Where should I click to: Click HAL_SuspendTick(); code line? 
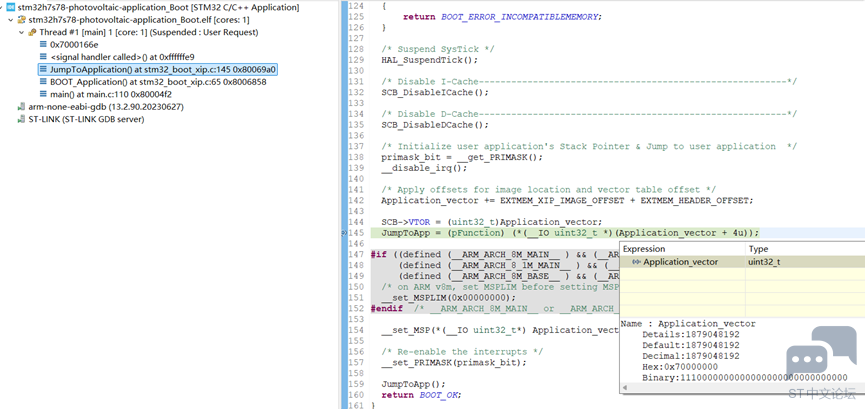point(430,60)
